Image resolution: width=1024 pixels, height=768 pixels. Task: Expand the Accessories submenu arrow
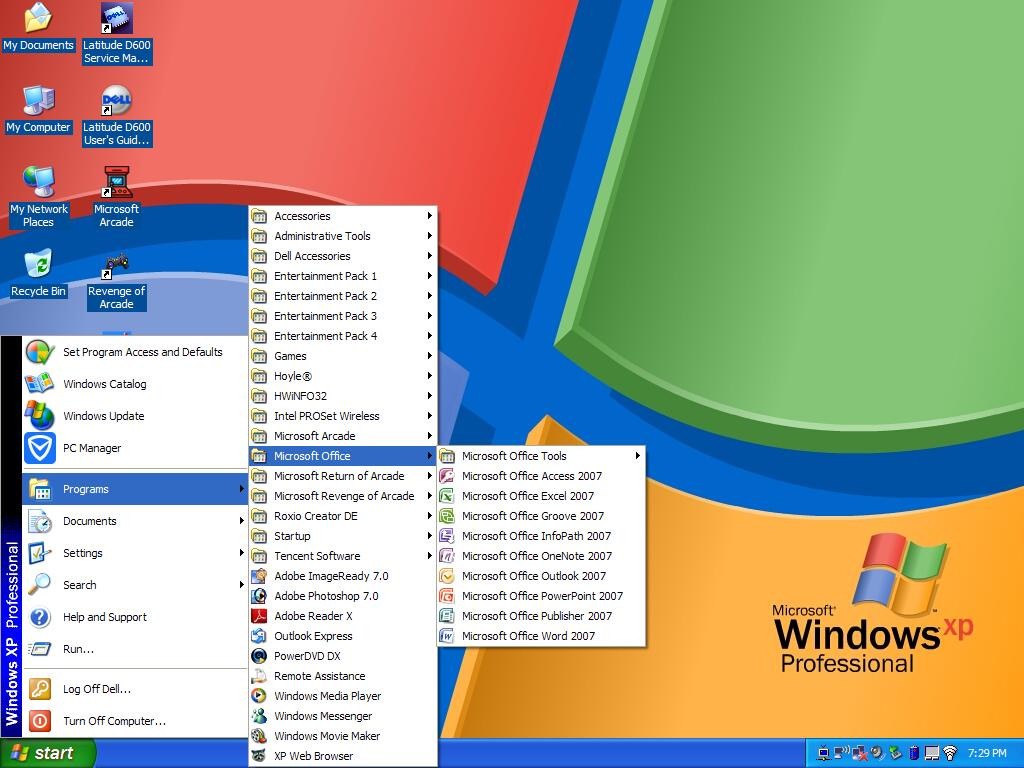(x=429, y=216)
